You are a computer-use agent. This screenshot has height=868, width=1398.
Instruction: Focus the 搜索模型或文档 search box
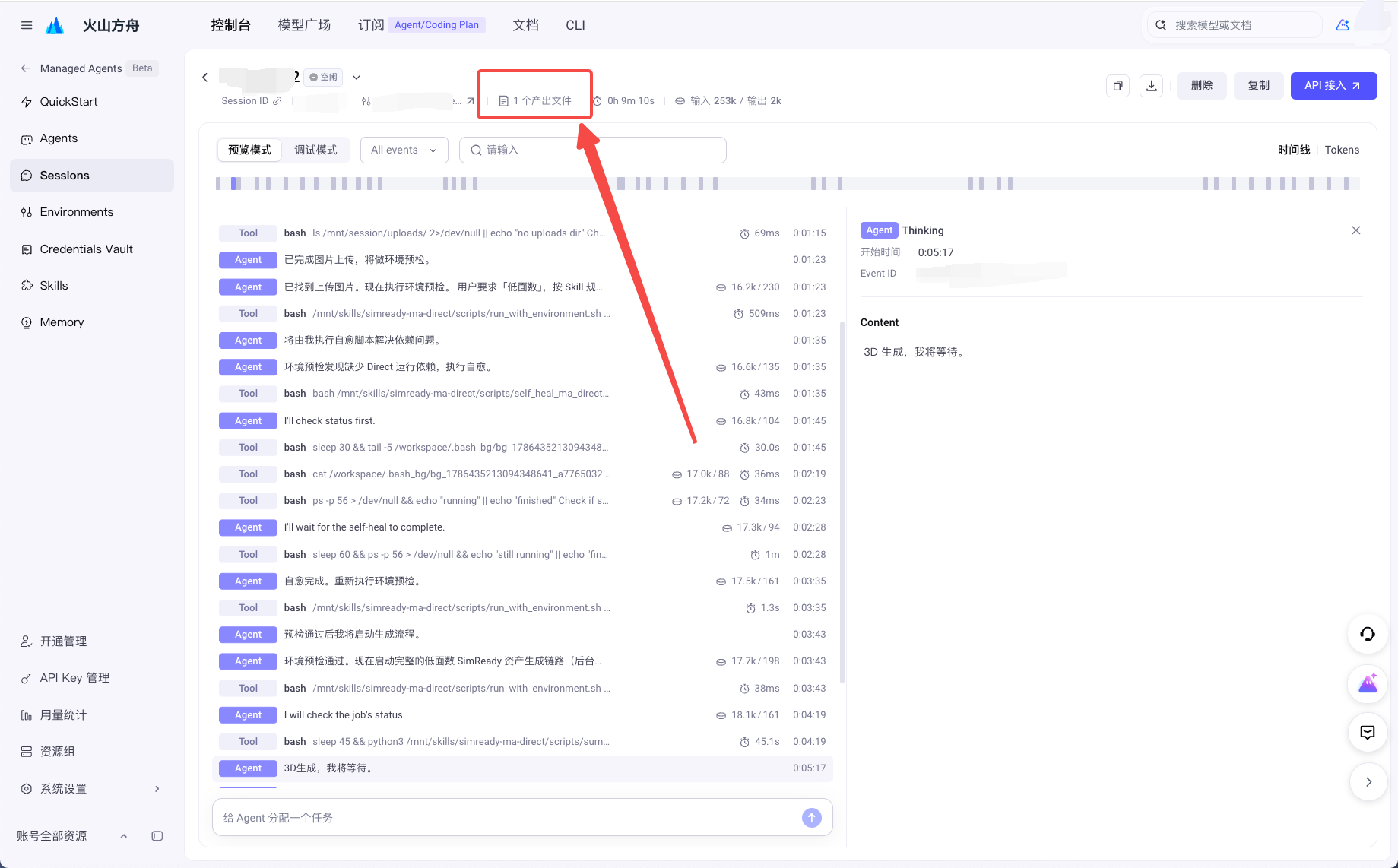pyautogui.click(x=1235, y=25)
